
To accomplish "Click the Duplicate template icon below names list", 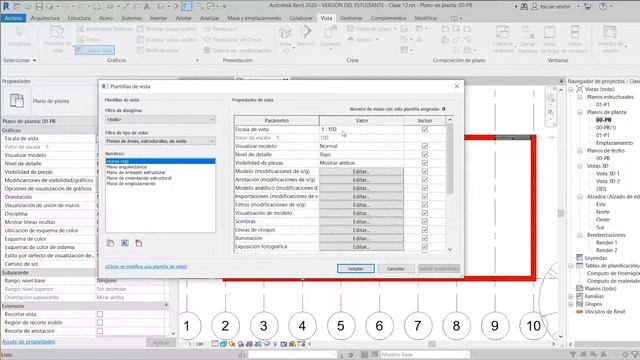I will click(110, 243).
